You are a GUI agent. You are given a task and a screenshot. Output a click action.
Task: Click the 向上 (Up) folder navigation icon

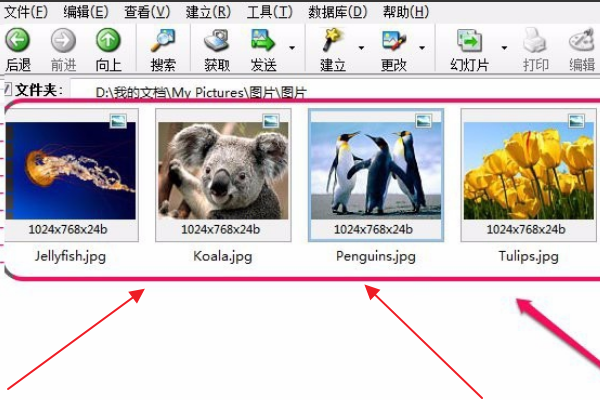point(108,41)
